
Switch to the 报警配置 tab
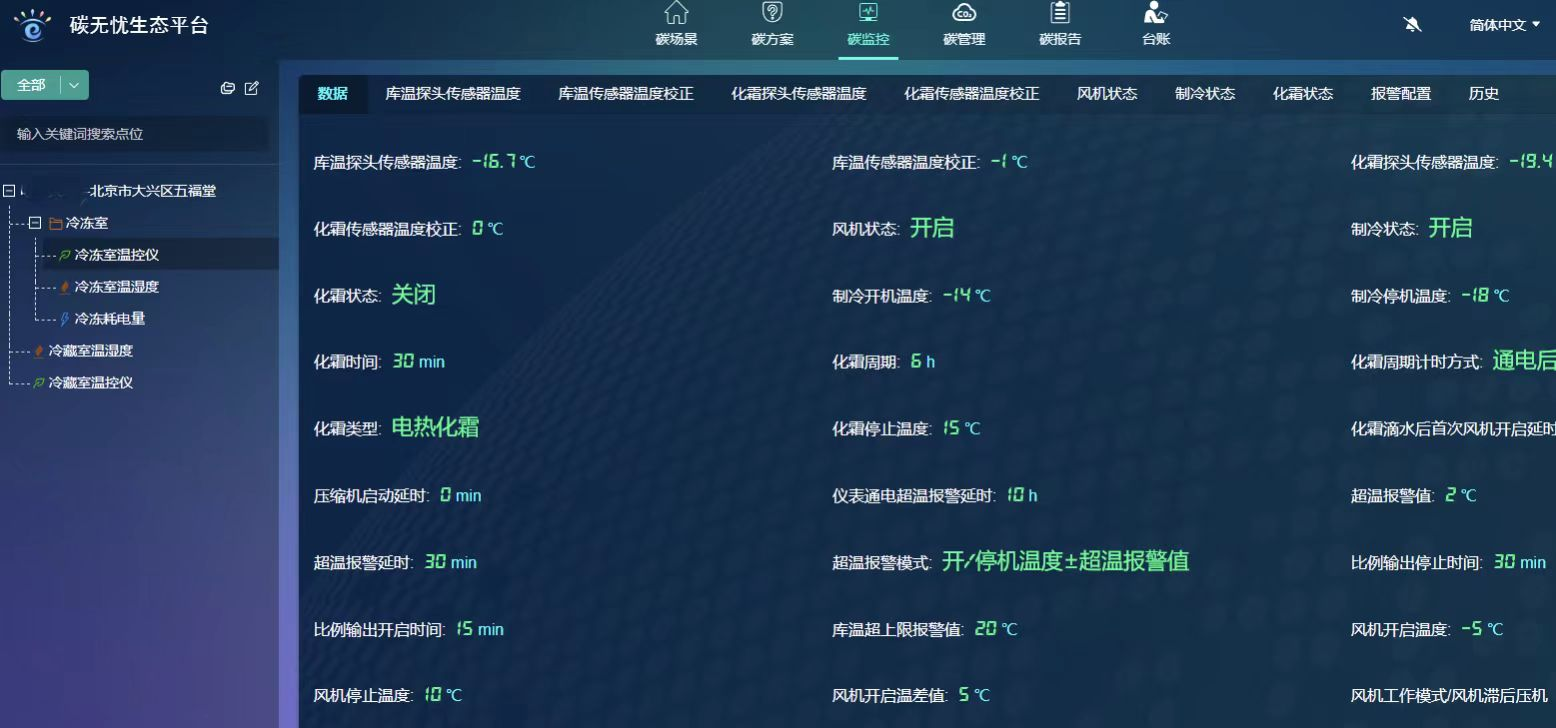point(1400,94)
